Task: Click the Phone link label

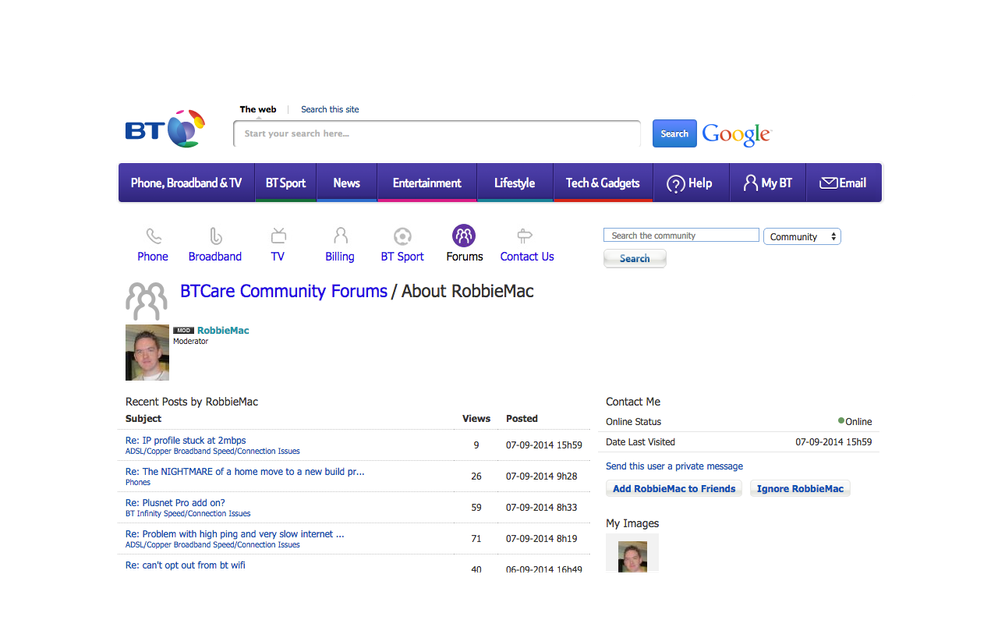Action: coord(153,257)
